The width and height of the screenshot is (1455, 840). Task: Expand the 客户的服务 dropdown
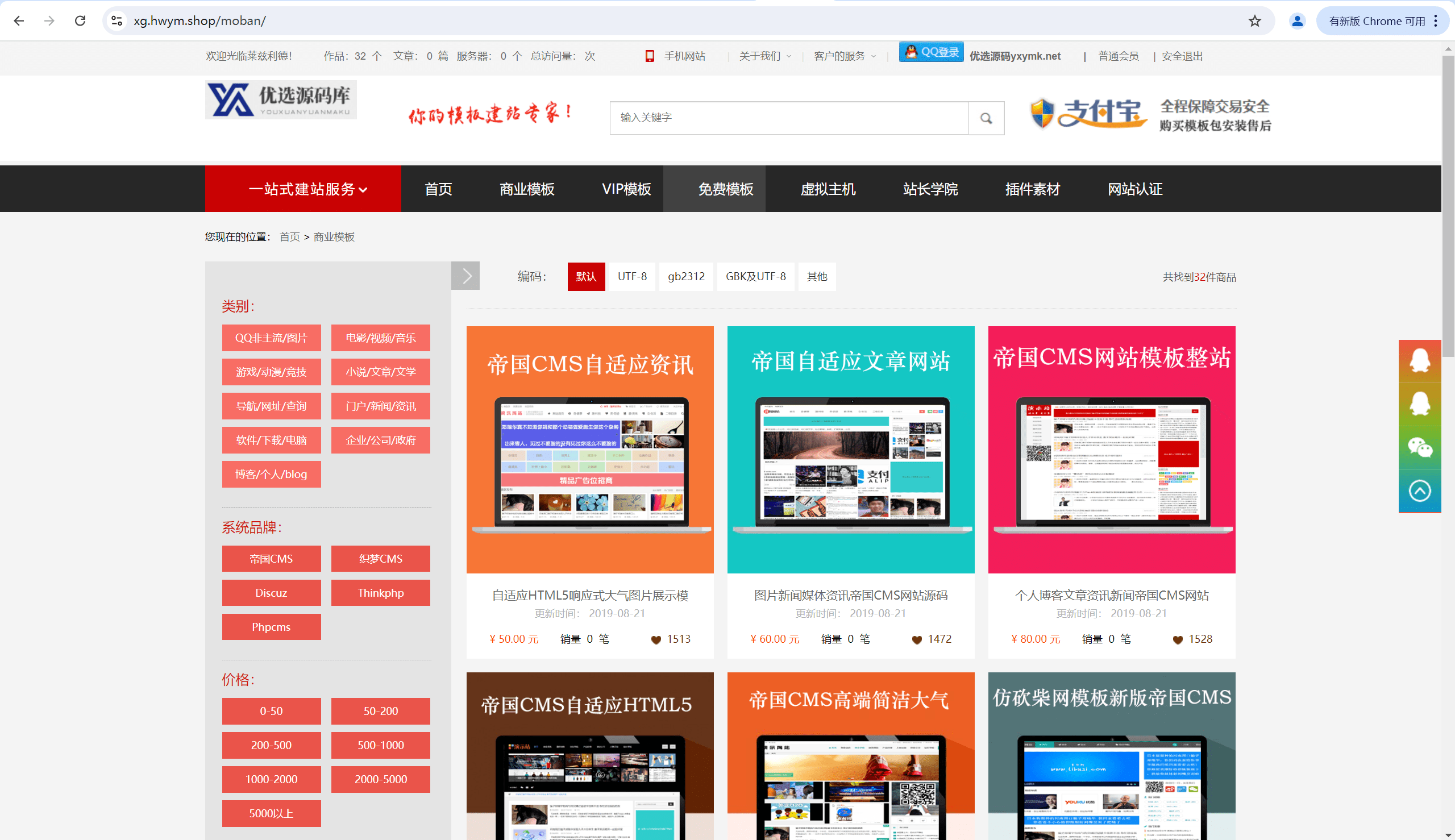tap(845, 56)
